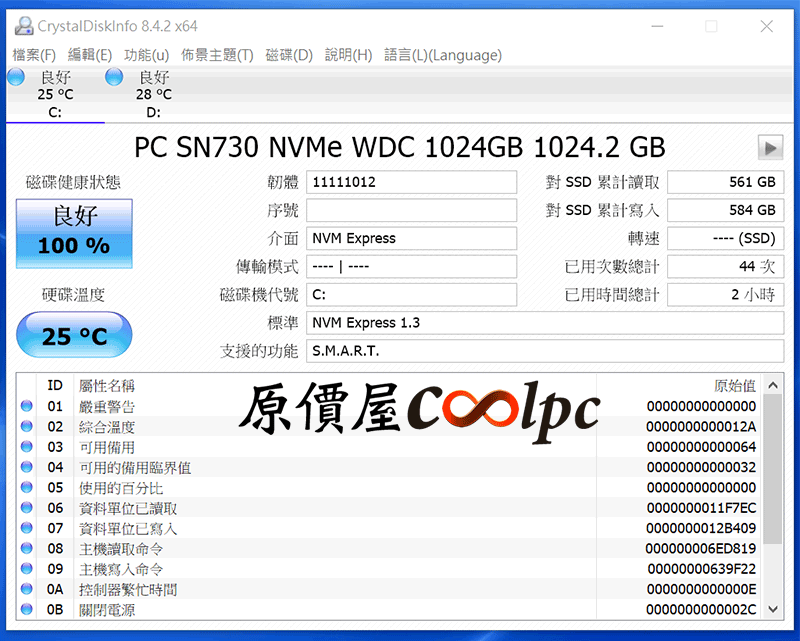The image size is (800, 641).
Task: Click status dot for attribute 06 資料單位已讀取
Action: (27, 508)
